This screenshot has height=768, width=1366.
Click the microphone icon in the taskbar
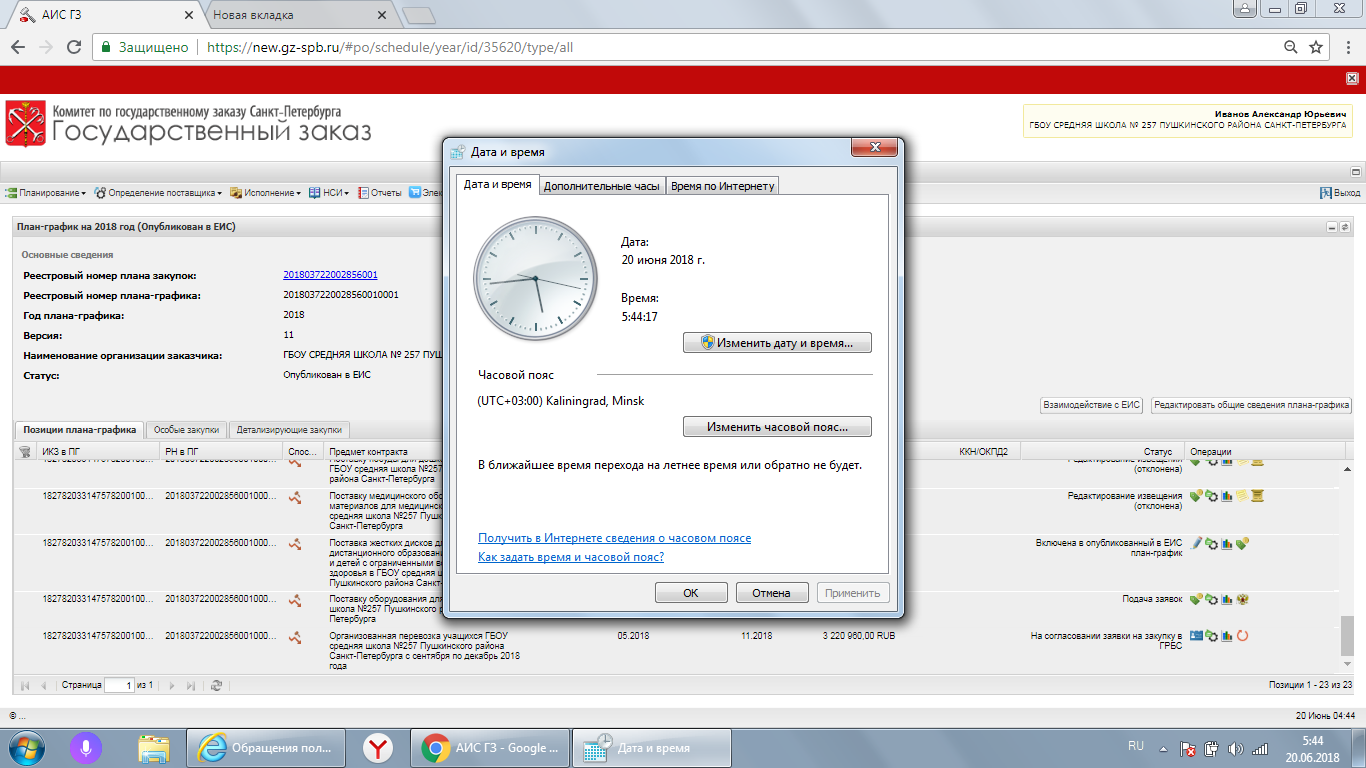[x=87, y=747]
